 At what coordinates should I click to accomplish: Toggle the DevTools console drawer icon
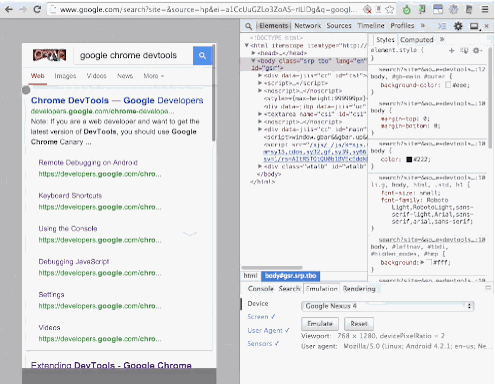[442, 26]
